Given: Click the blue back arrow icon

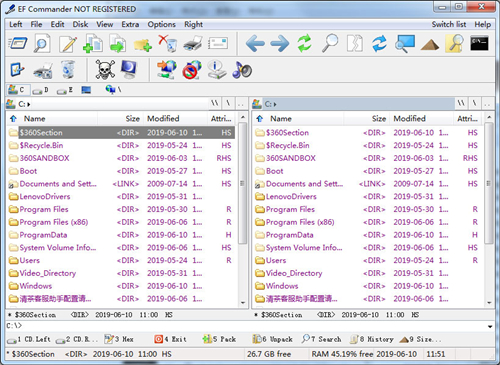Looking at the screenshot, I should coord(255,44).
